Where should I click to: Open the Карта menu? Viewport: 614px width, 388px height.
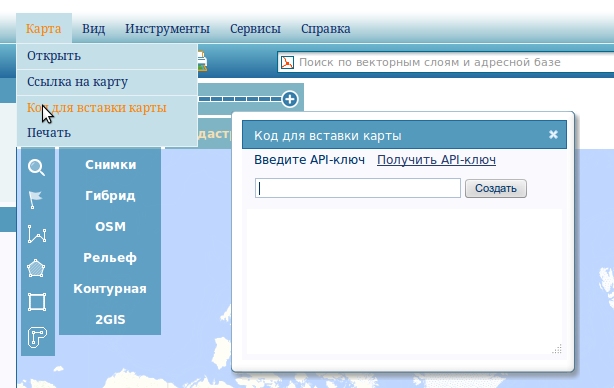point(43,29)
